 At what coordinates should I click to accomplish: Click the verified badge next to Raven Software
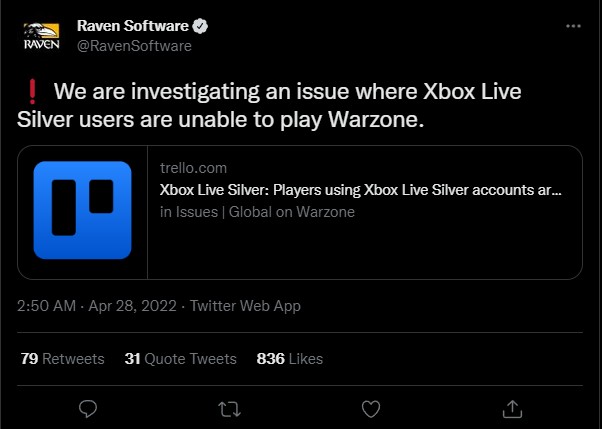click(x=200, y=25)
